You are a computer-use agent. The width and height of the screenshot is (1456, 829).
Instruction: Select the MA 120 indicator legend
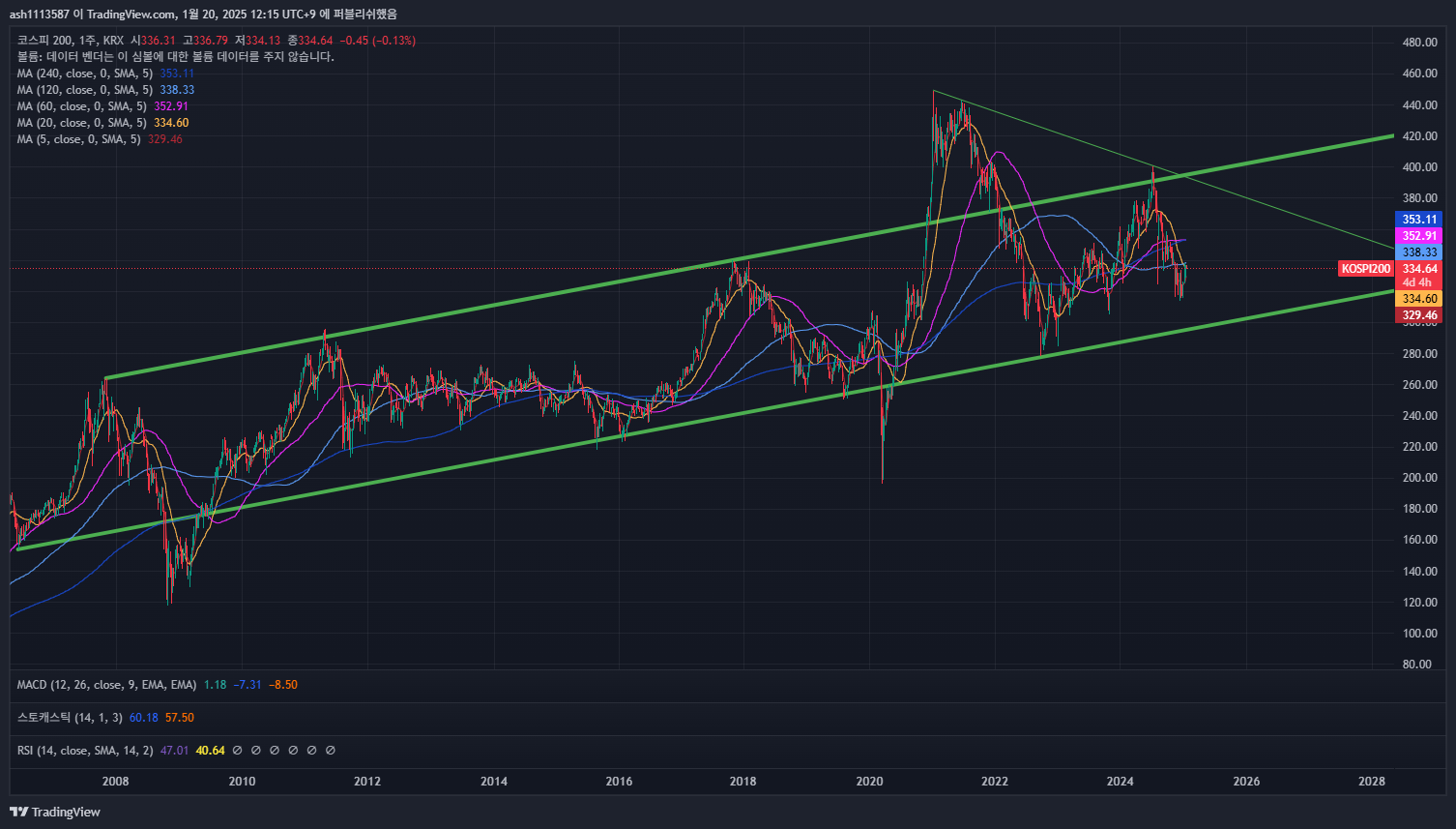(x=84, y=90)
